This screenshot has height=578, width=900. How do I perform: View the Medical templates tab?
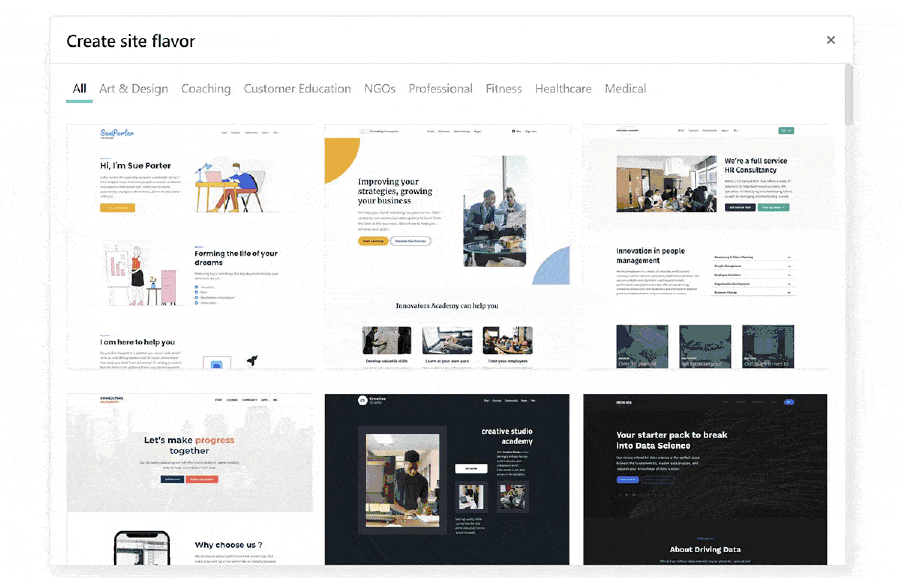click(x=625, y=89)
